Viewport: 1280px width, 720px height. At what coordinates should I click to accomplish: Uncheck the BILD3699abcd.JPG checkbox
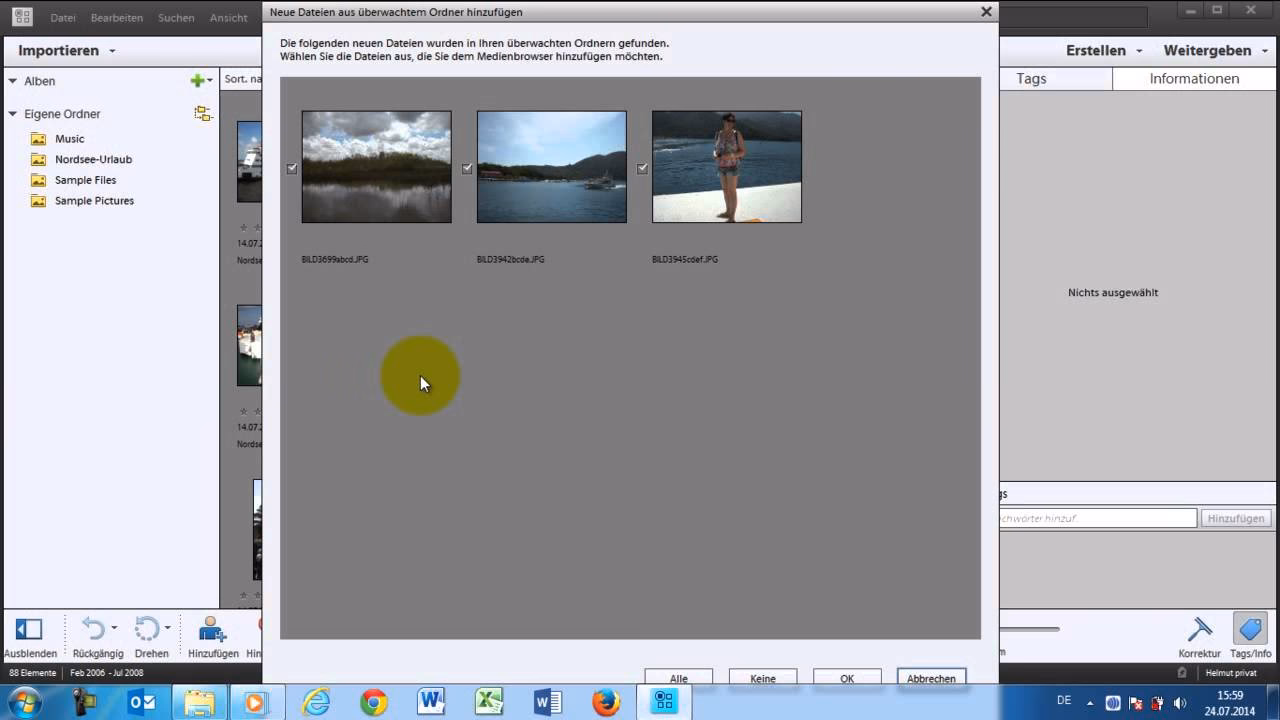coord(292,168)
